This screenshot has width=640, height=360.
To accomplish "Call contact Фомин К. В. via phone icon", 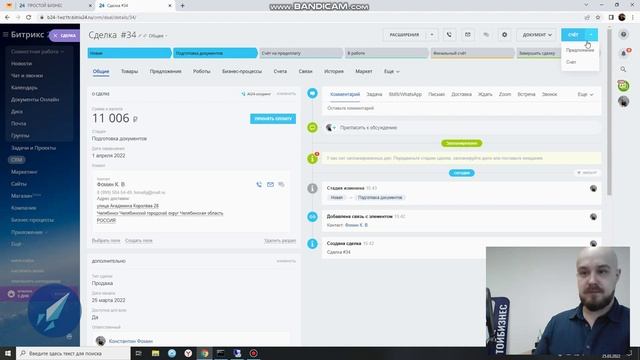I will (259, 184).
